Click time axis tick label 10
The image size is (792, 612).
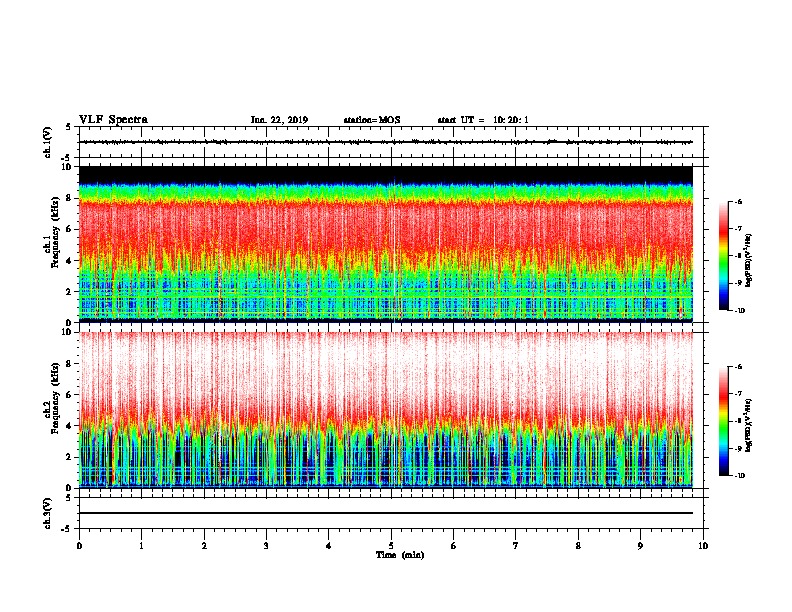[703, 546]
